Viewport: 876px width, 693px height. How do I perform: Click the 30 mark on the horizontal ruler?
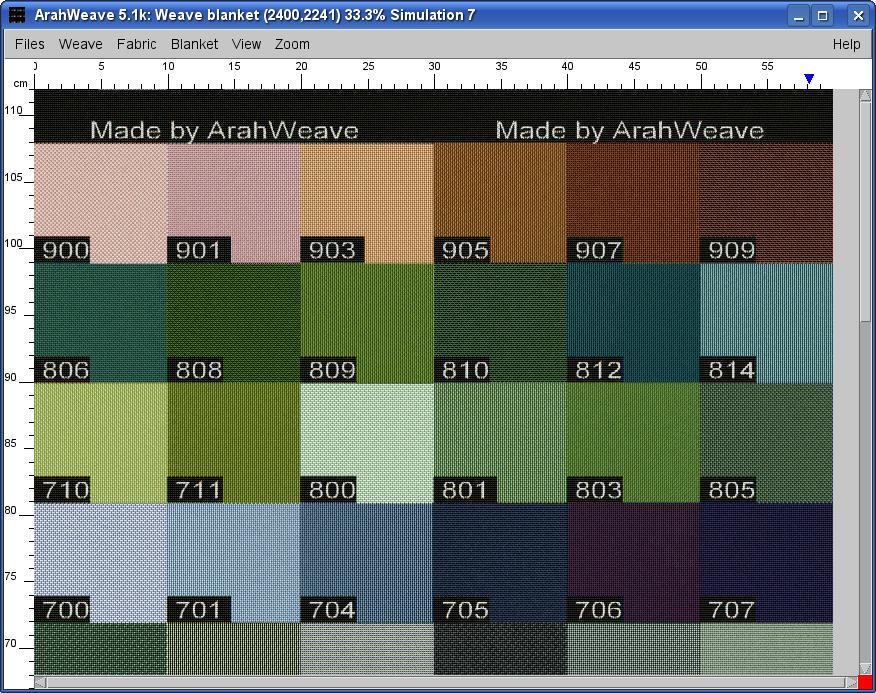pos(434,66)
